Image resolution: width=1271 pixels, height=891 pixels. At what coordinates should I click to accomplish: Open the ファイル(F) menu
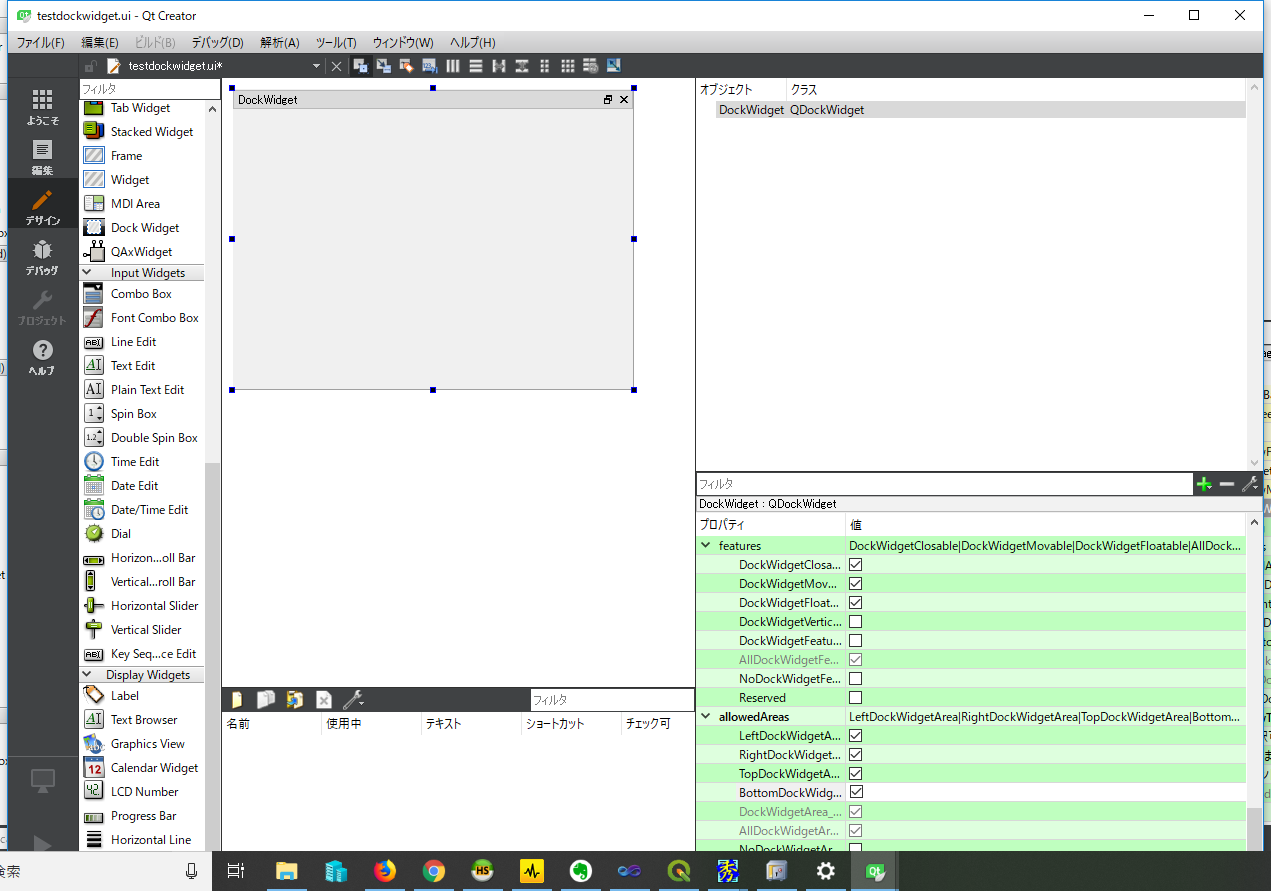pyautogui.click(x=40, y=43)
